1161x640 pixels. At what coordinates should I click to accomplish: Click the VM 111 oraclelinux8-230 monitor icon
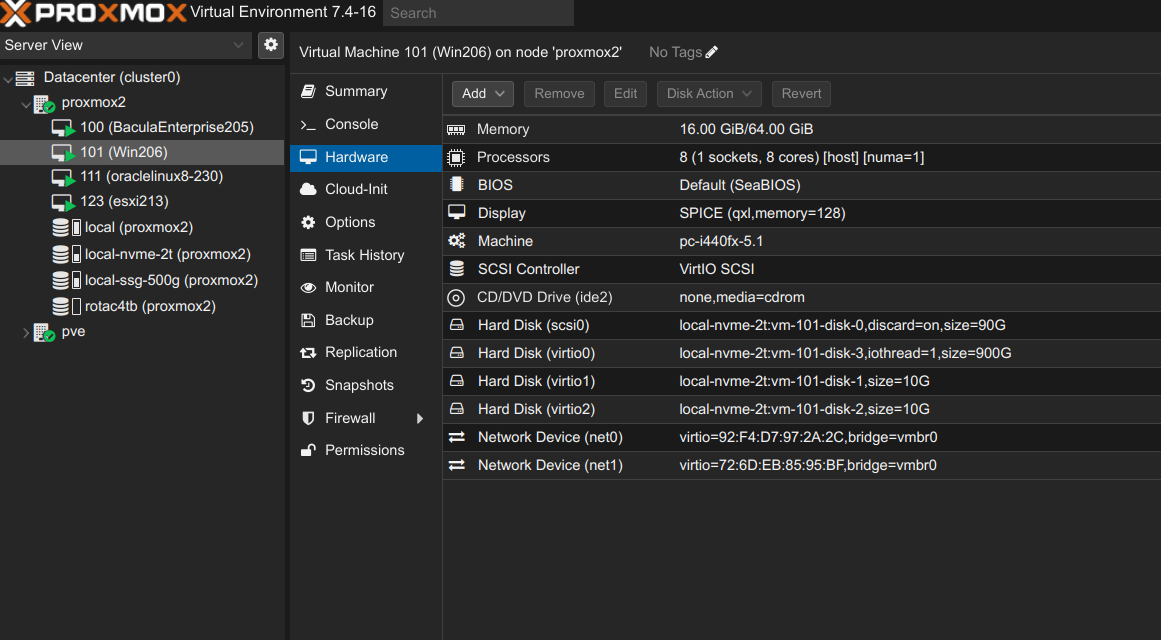coord(63,177)
